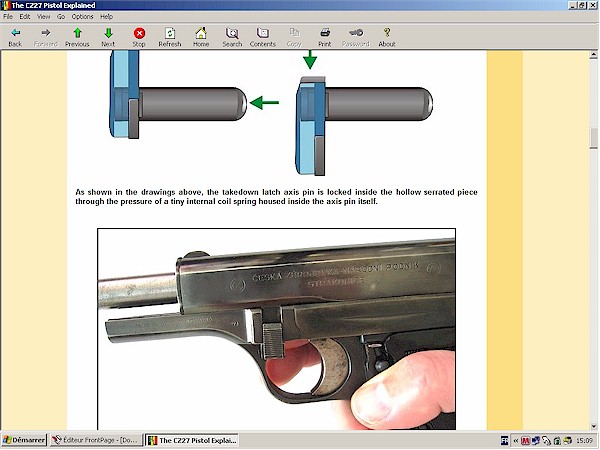Expand hidden system tray icons
The width and height of the screenshot is (600, 450).
515,440
